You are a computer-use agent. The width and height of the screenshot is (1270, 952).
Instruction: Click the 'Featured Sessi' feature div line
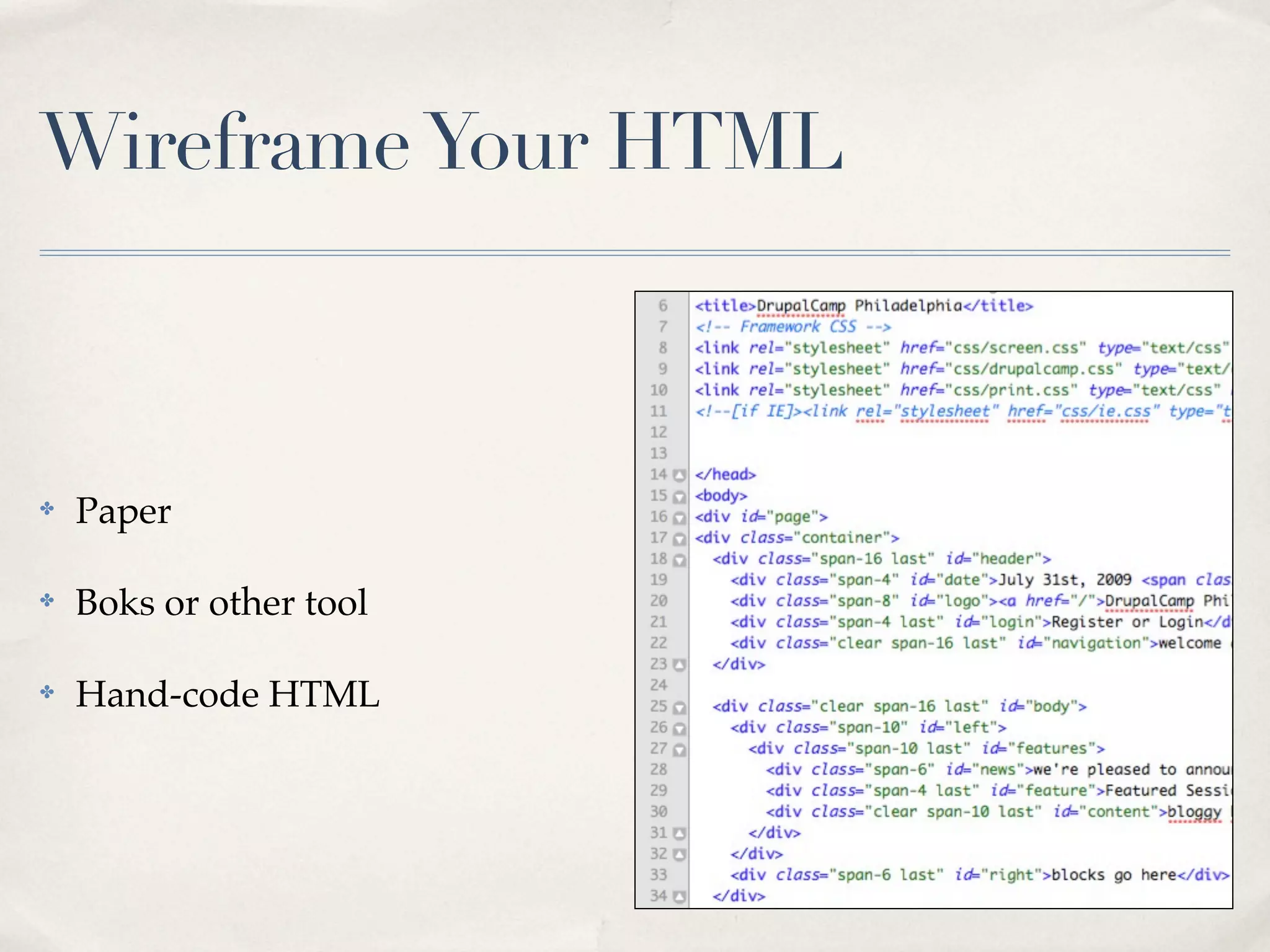pos(998,790)
